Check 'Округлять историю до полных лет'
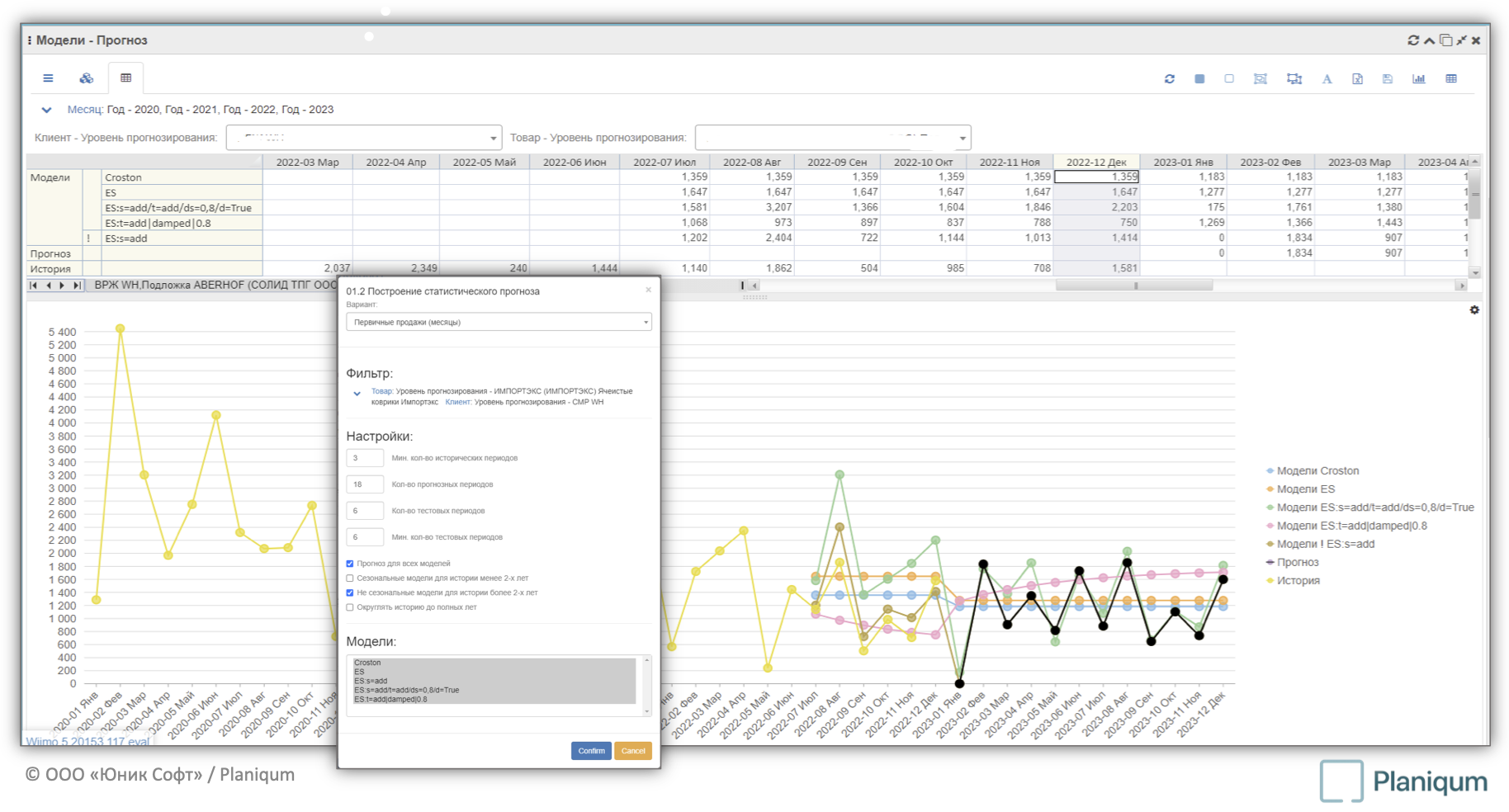The height and width of the screenshot is (812, 1509). [x=350, y=607]
